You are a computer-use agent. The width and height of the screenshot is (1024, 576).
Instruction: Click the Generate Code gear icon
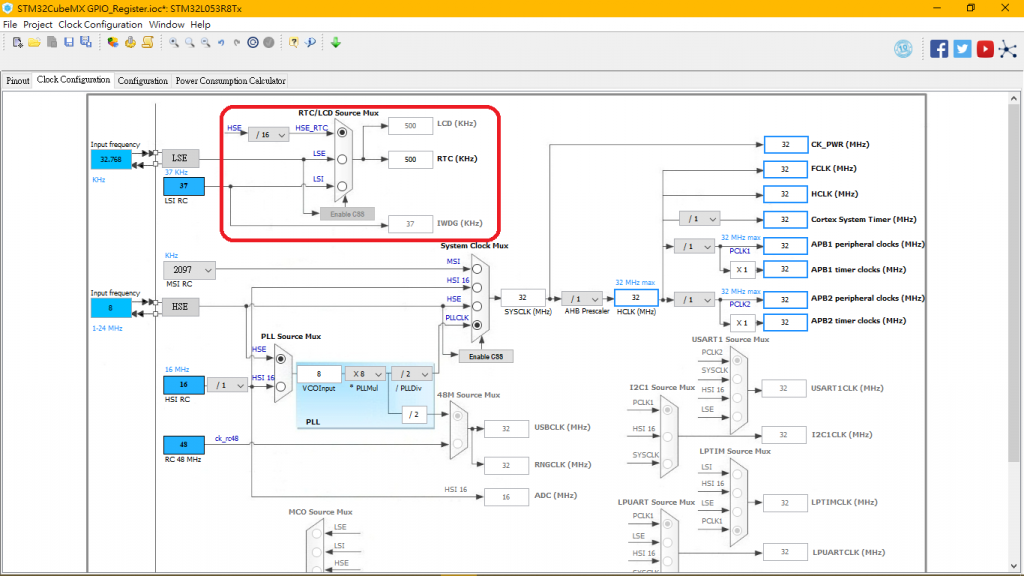[130, 42]
